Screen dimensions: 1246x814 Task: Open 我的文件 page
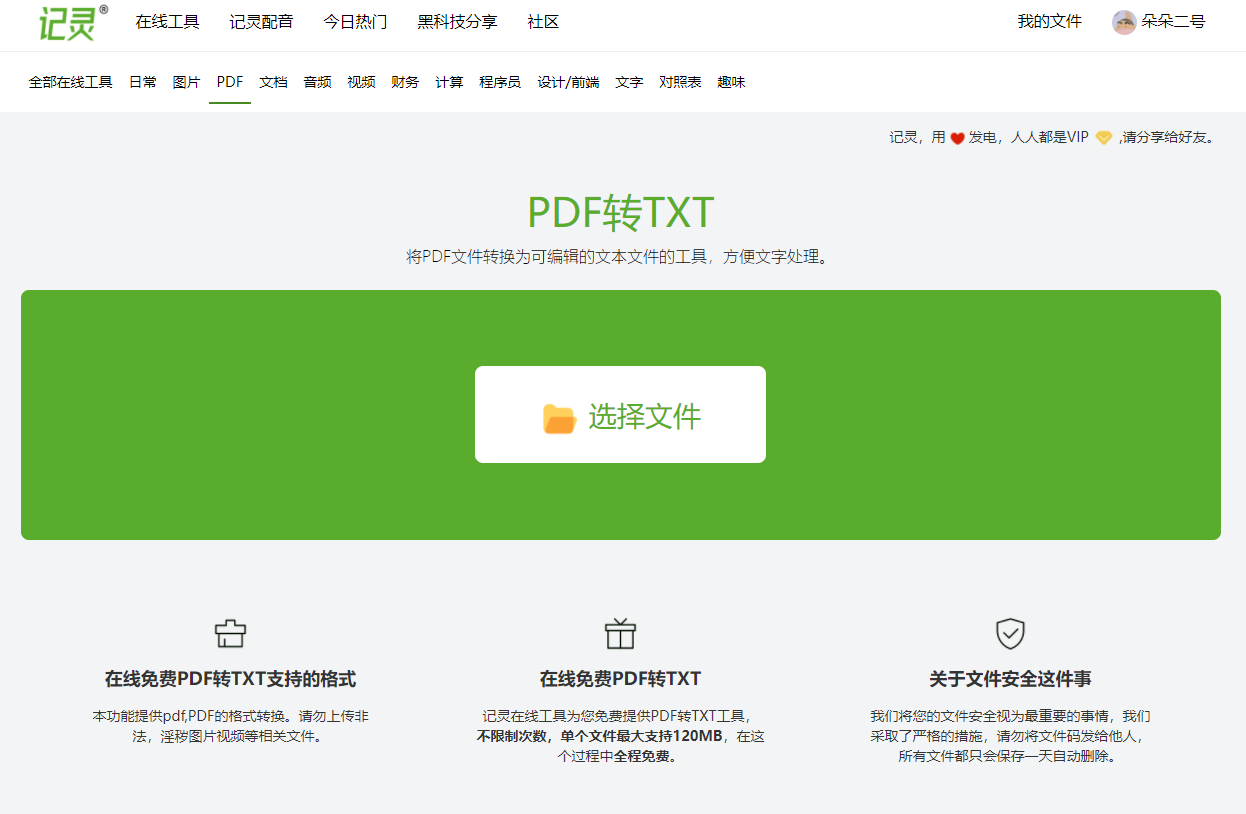click(x=1048, y=21)
